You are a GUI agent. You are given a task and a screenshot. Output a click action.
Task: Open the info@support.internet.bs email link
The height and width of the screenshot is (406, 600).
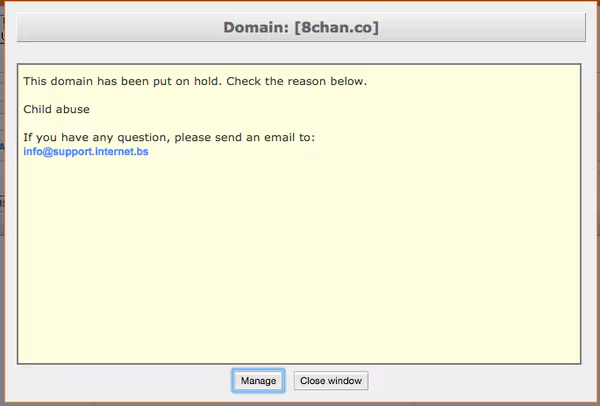(86, 153)
